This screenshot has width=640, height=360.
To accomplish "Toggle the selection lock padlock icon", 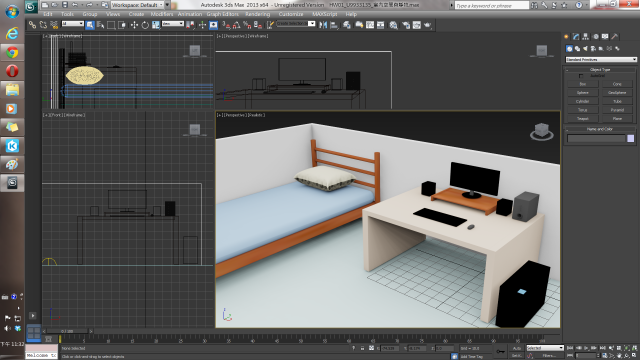I will click(362, 348).
